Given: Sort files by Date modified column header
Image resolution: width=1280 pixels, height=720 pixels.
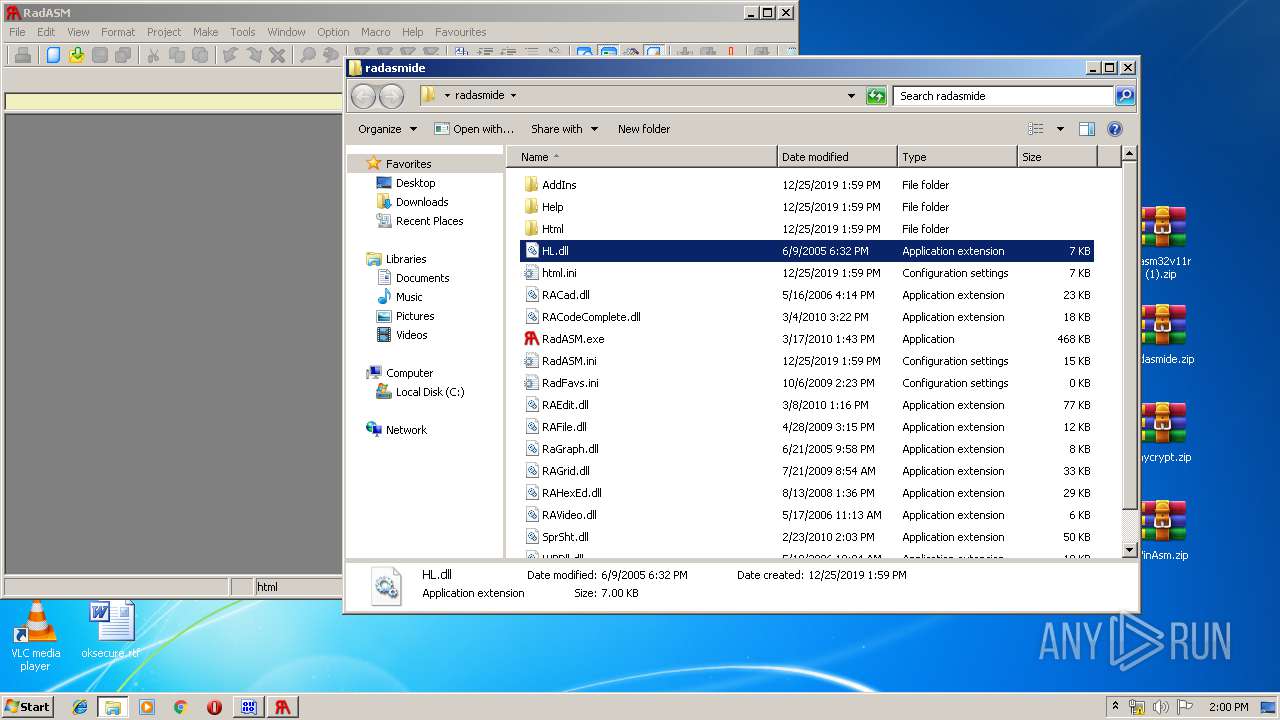Looking at the screenshot, I should pos(837,157).
